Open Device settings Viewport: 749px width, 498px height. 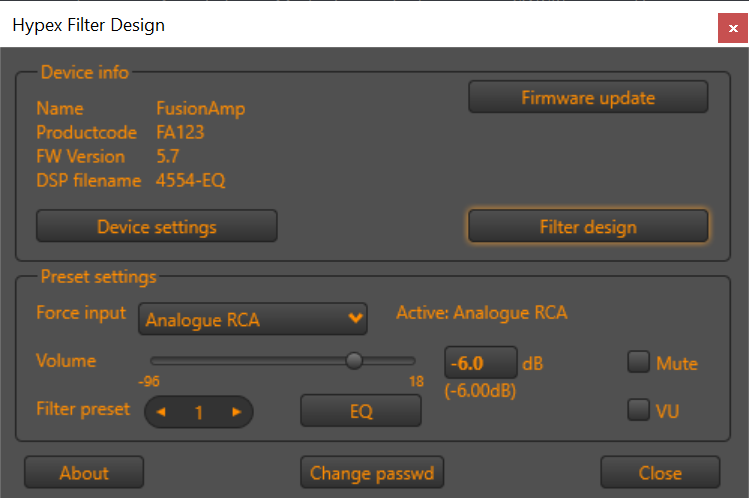[x=157, y=226]
